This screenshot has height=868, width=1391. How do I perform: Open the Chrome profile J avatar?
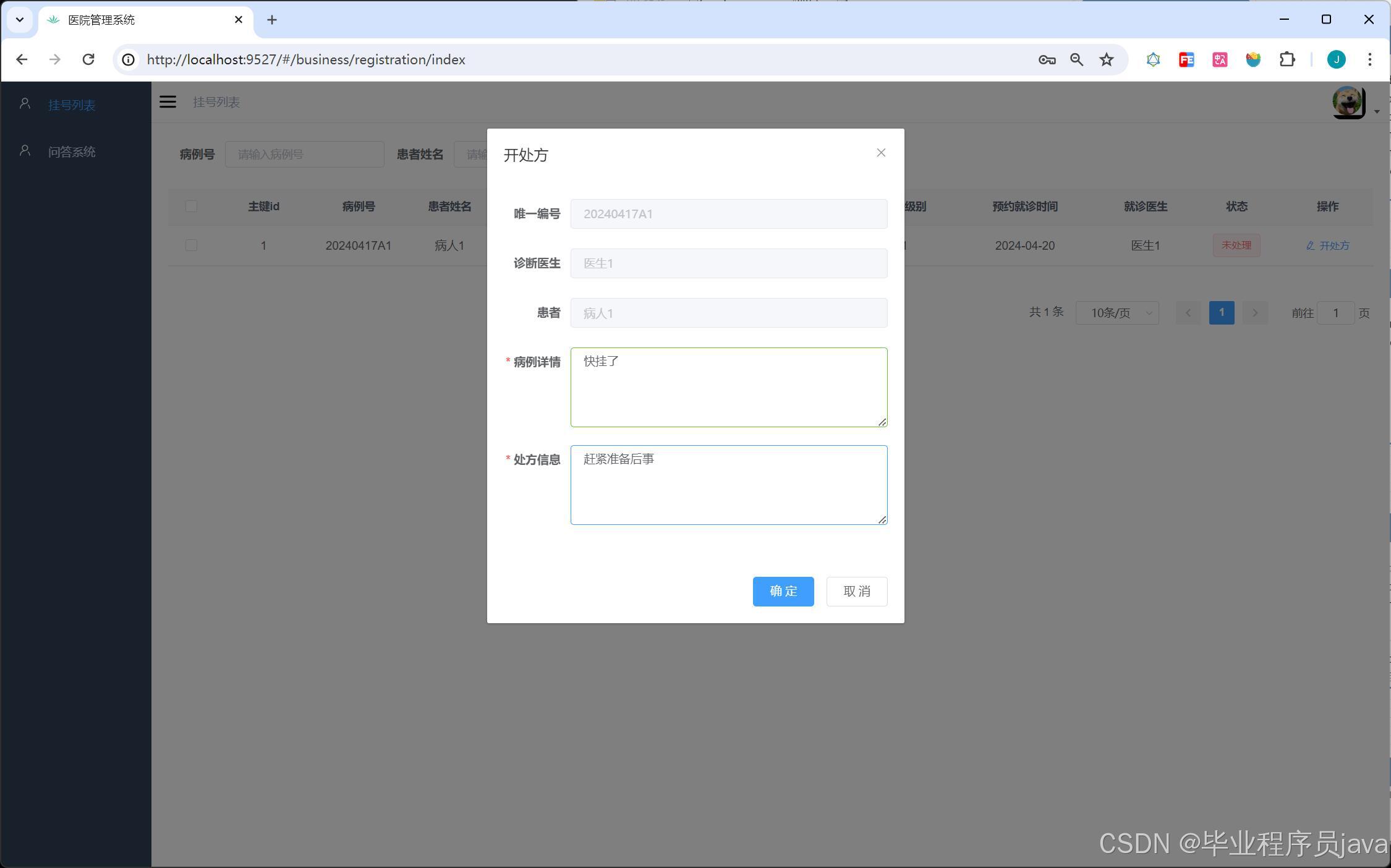pyautogui.click(x=1337, y=59)
